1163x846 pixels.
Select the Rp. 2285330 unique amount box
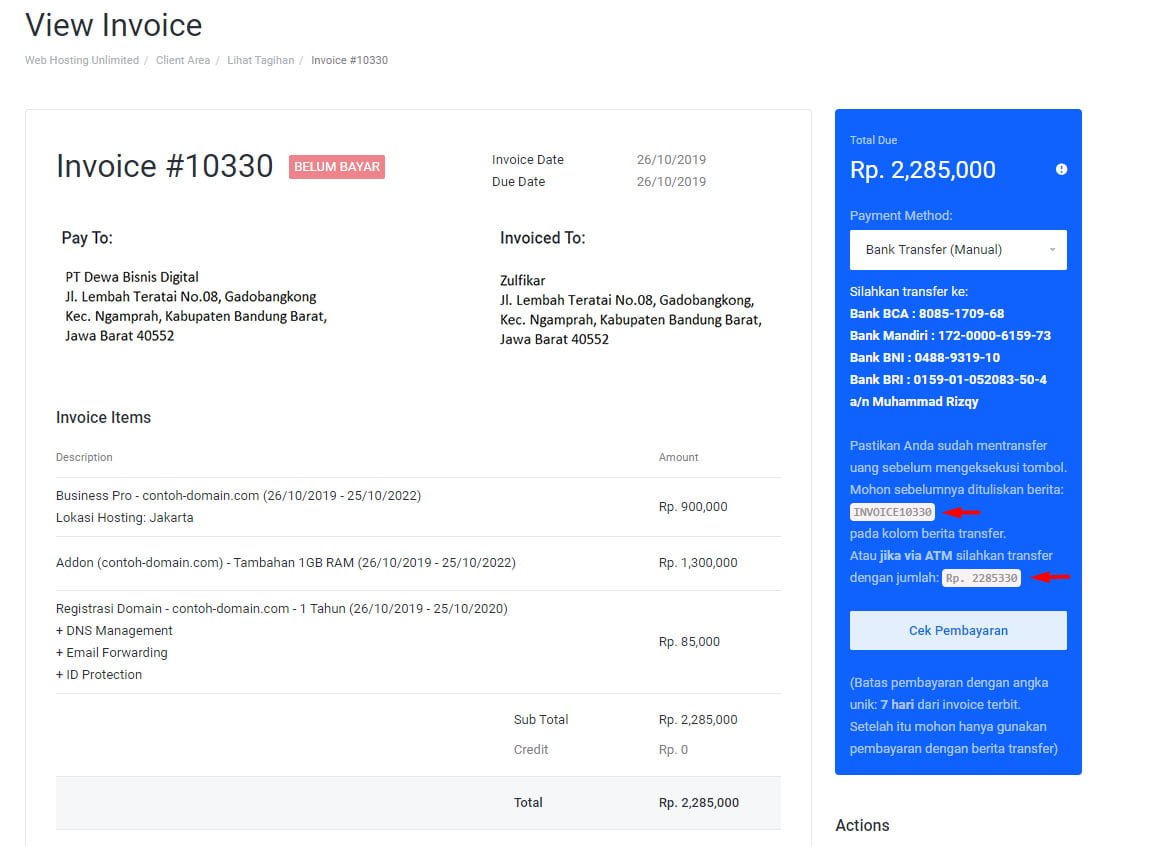pos(981,578)
